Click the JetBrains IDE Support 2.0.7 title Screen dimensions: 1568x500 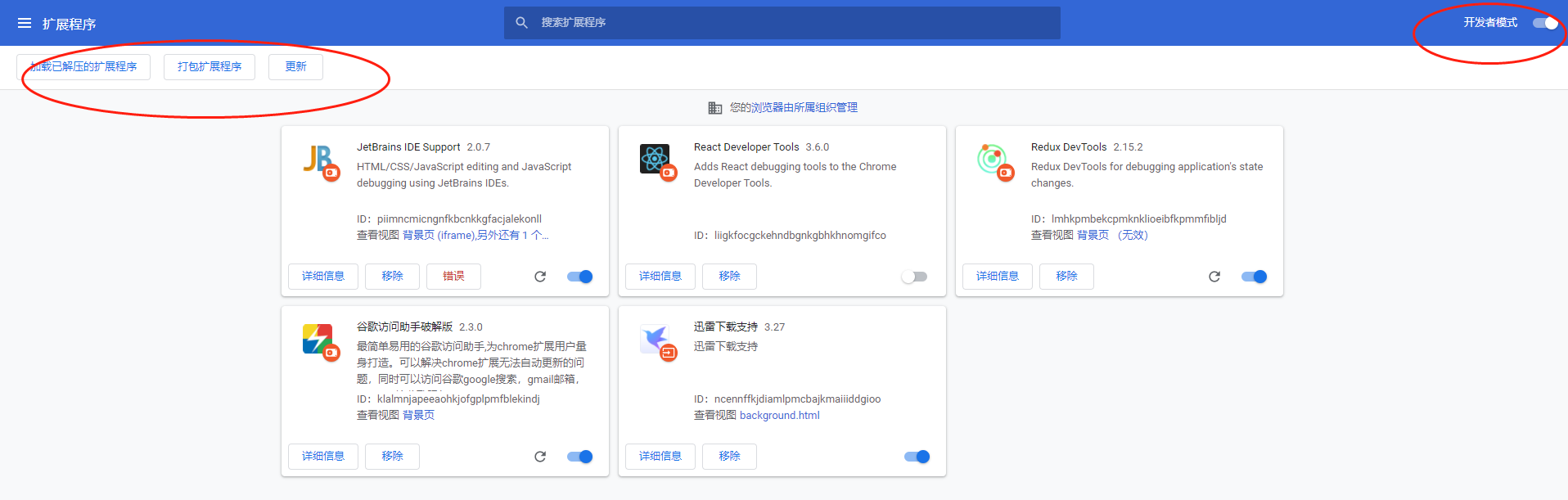423,147
